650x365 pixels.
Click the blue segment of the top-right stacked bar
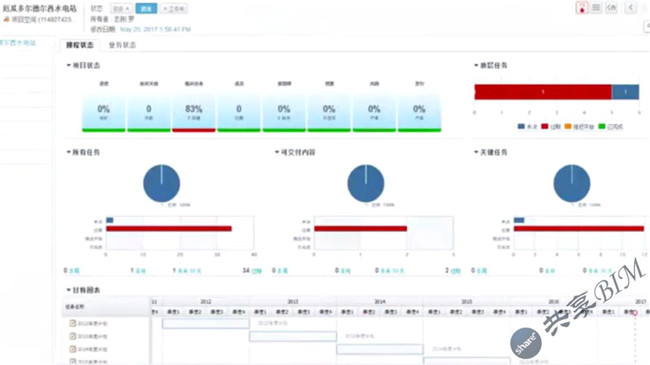(626, 92)
